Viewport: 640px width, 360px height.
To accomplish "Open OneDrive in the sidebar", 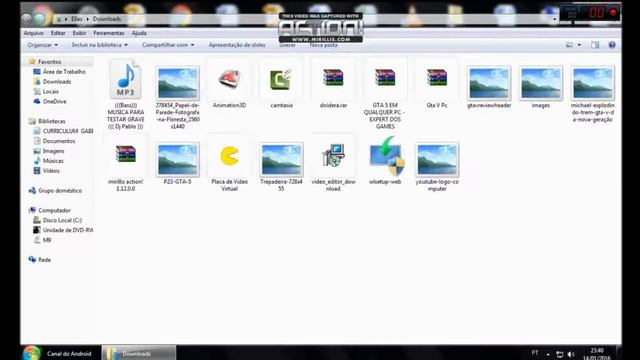I will pyautogui.click(x=54, y=101).
